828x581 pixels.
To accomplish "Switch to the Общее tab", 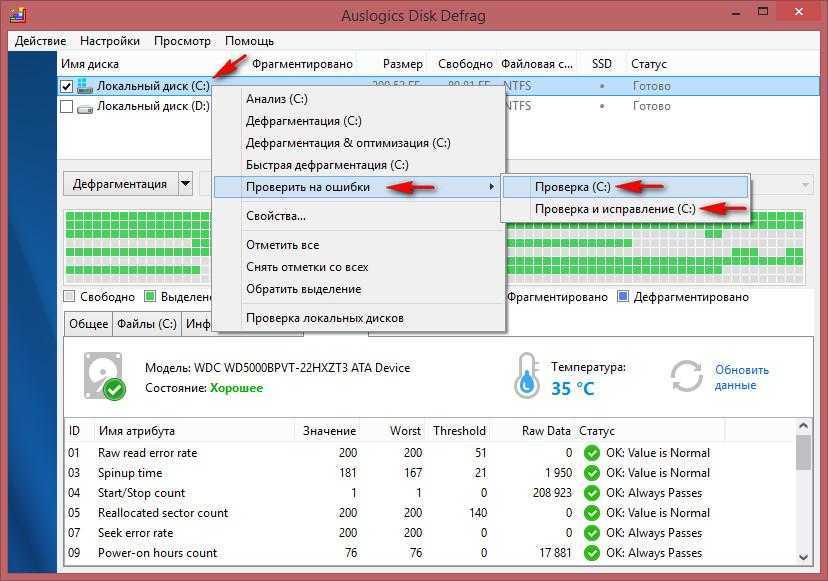I will coord(88,324).
